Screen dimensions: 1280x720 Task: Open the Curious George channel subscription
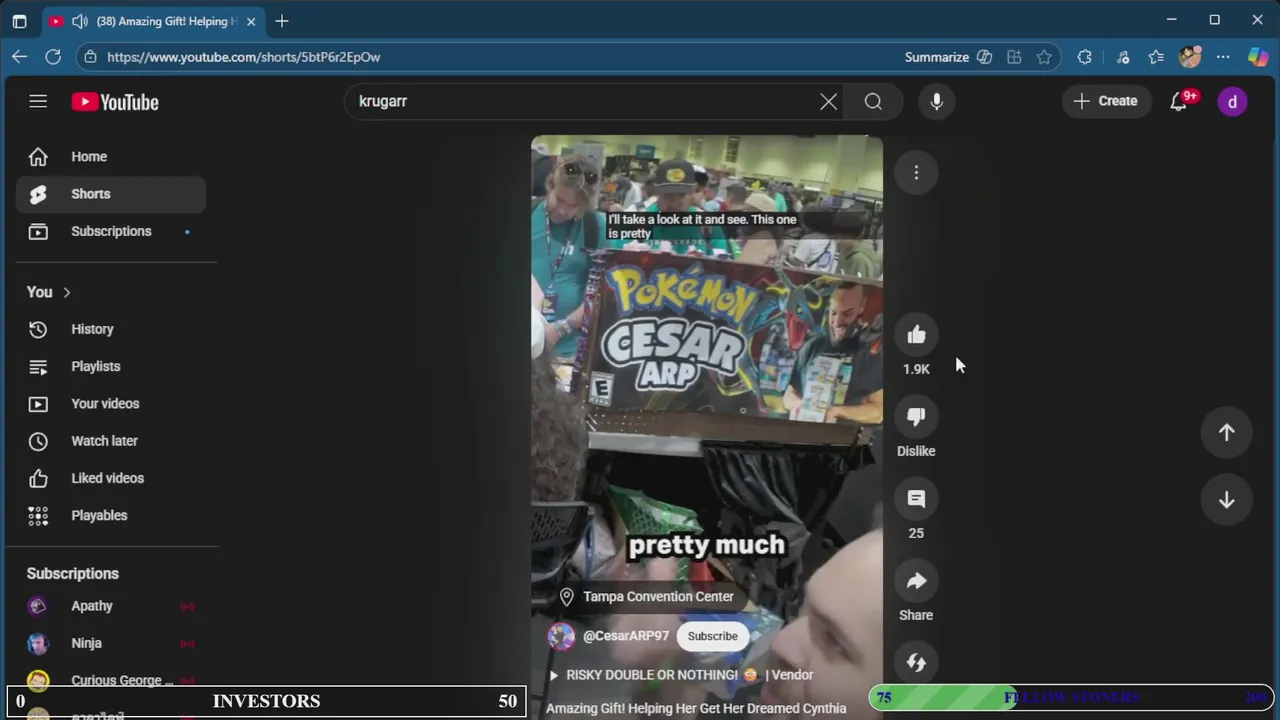(111, 680)
